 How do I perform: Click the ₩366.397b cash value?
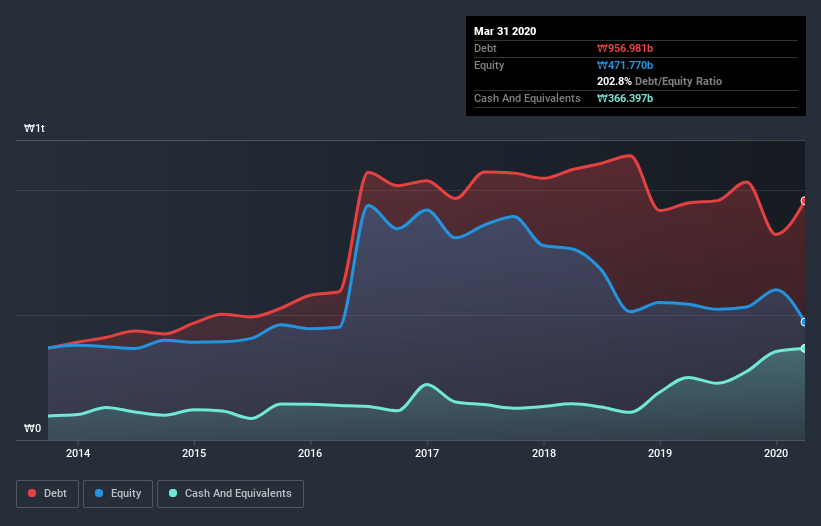[x=625, y=98]
